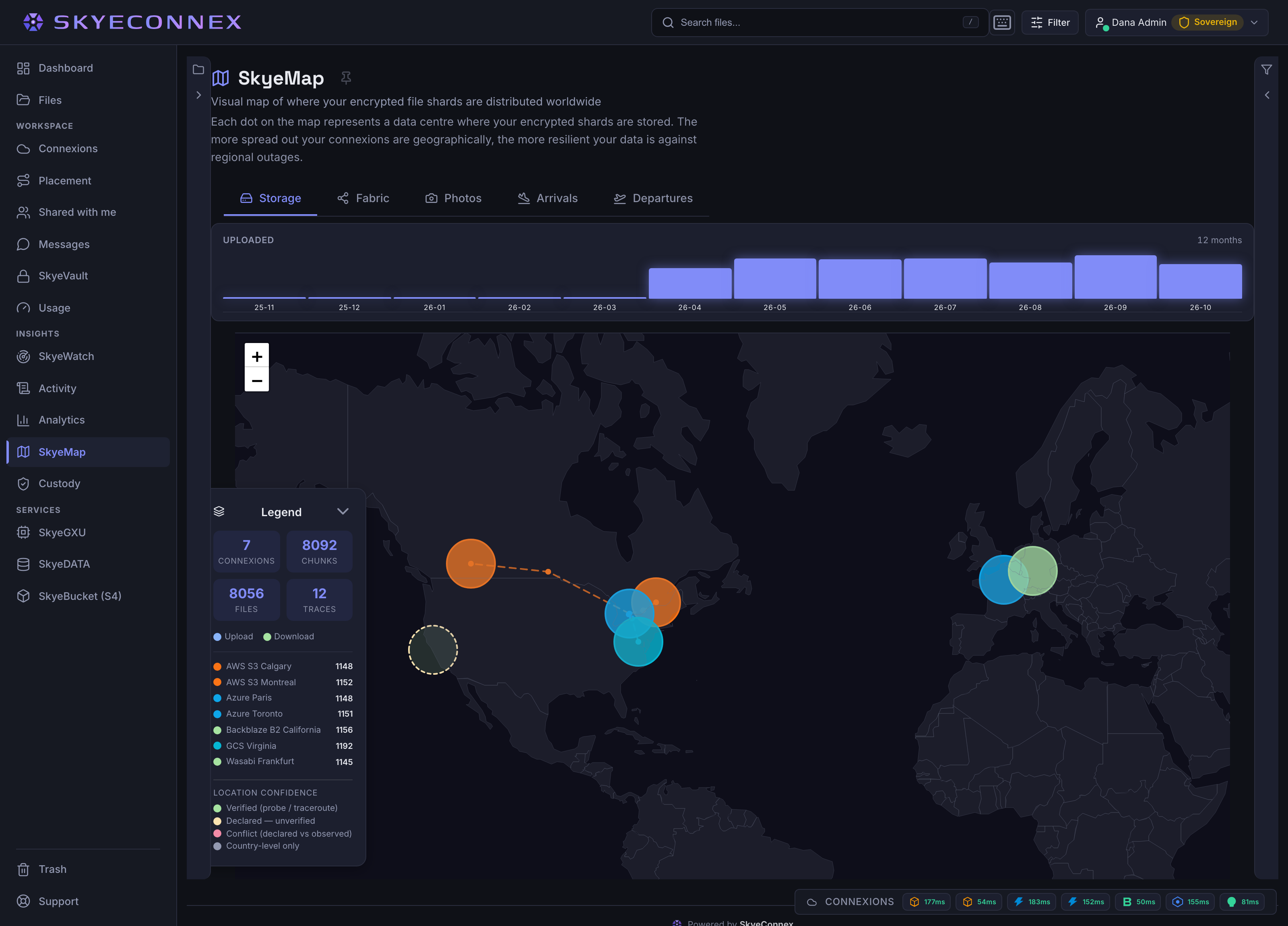
Task: Open the Departures tab
Action: (653, 198)
